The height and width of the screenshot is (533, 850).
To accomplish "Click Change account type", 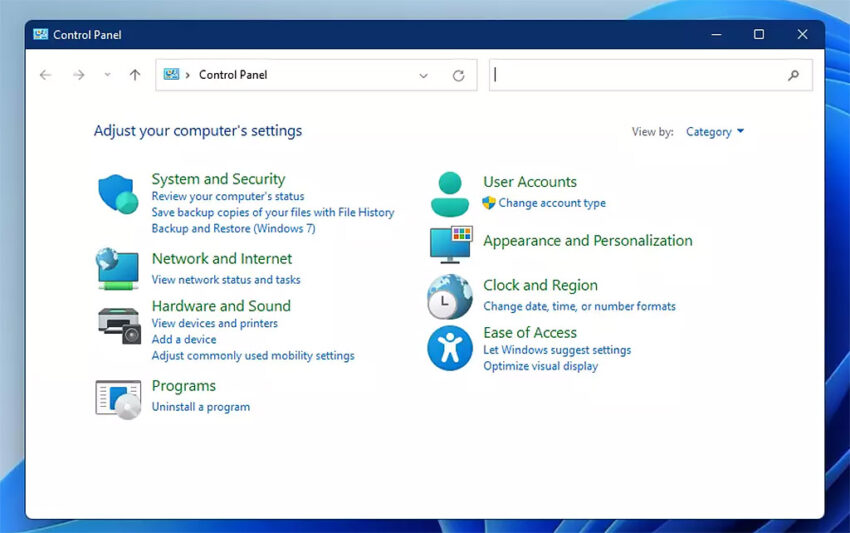I will 552,203.
